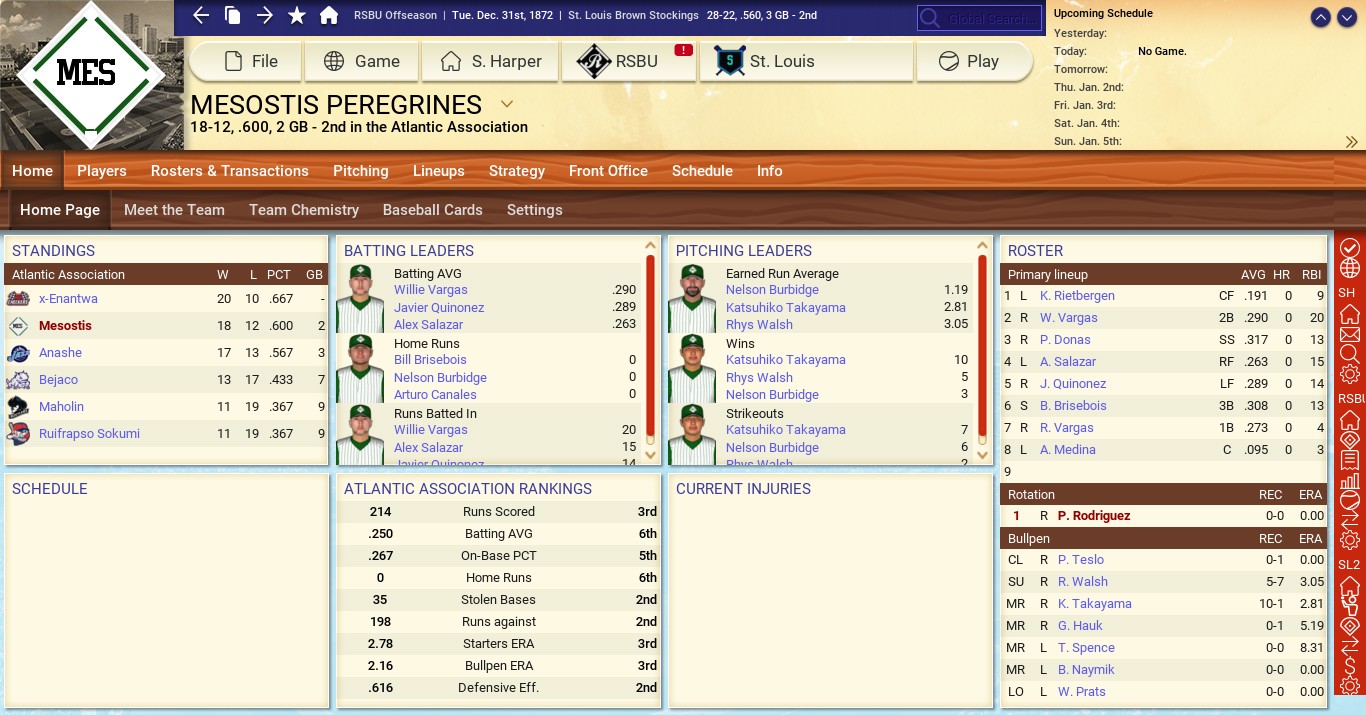Click the bookmarks star icon
Viewport: 1366px width, 715px height.
tap(297, 15)
